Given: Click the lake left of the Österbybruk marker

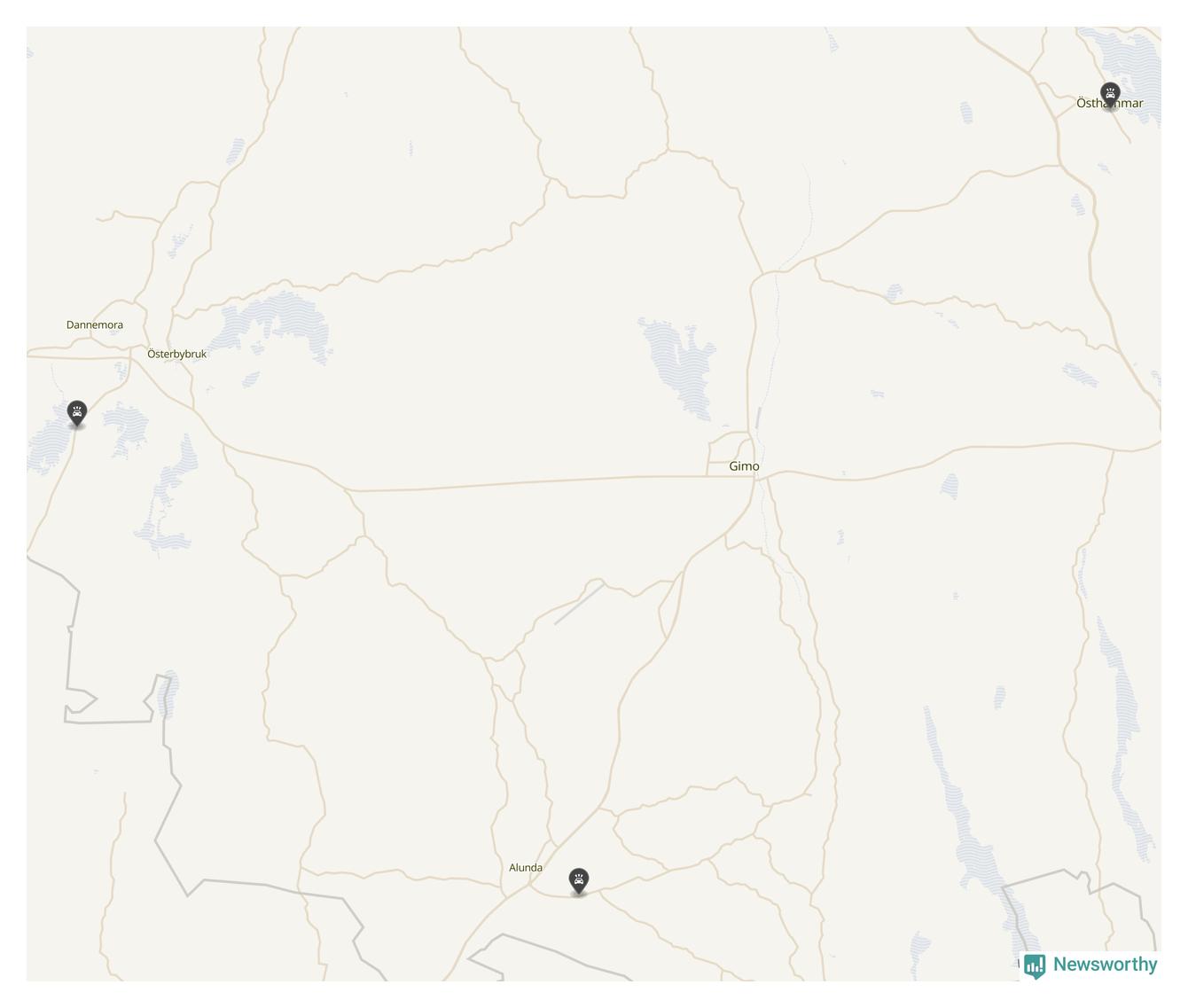Looking at the screenshot, I should (x=49, y=443).
